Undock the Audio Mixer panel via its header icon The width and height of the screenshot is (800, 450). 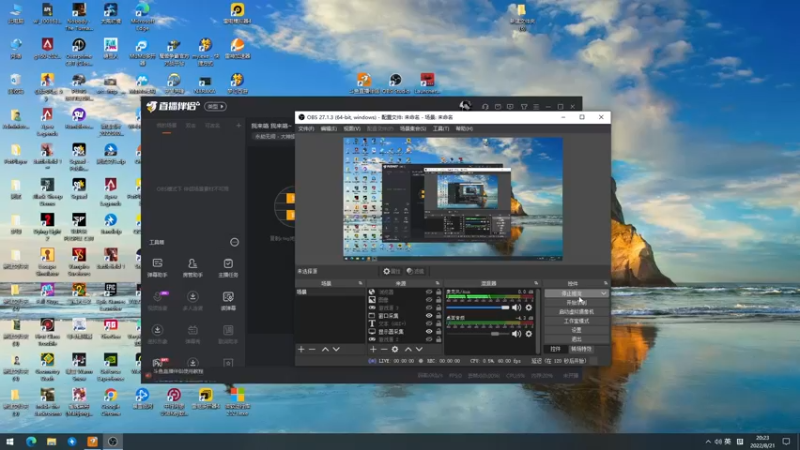[x=536, y=283]
